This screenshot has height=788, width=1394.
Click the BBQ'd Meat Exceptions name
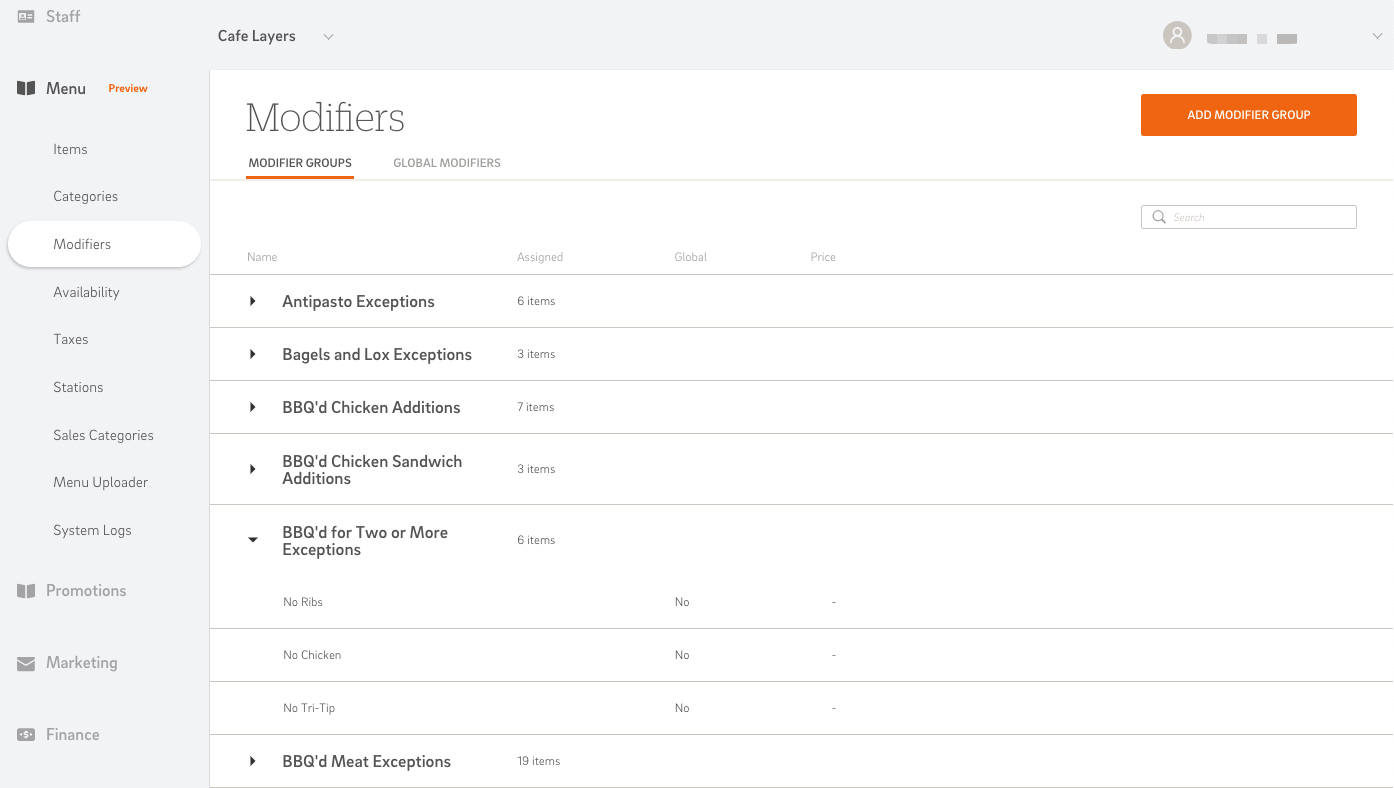pos(366,761)
